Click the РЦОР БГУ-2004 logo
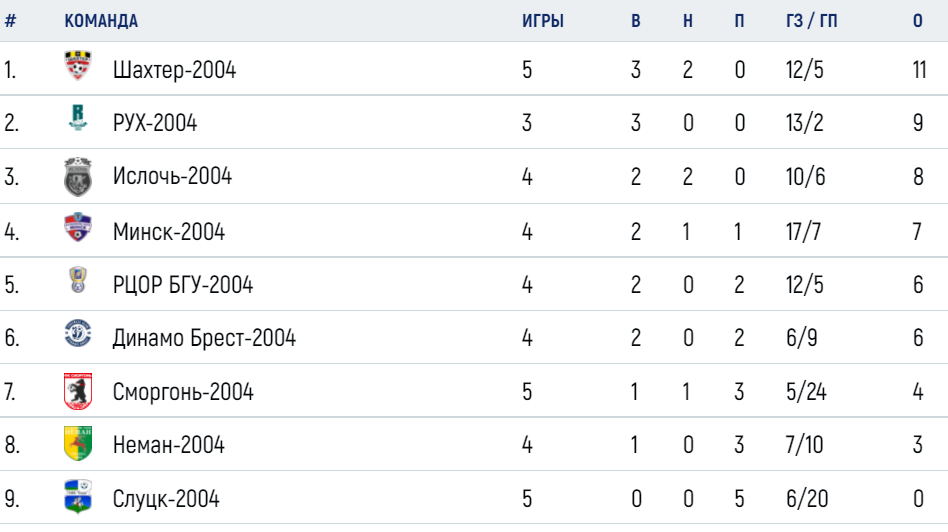The image size is (948, 532). click(78, 280)
